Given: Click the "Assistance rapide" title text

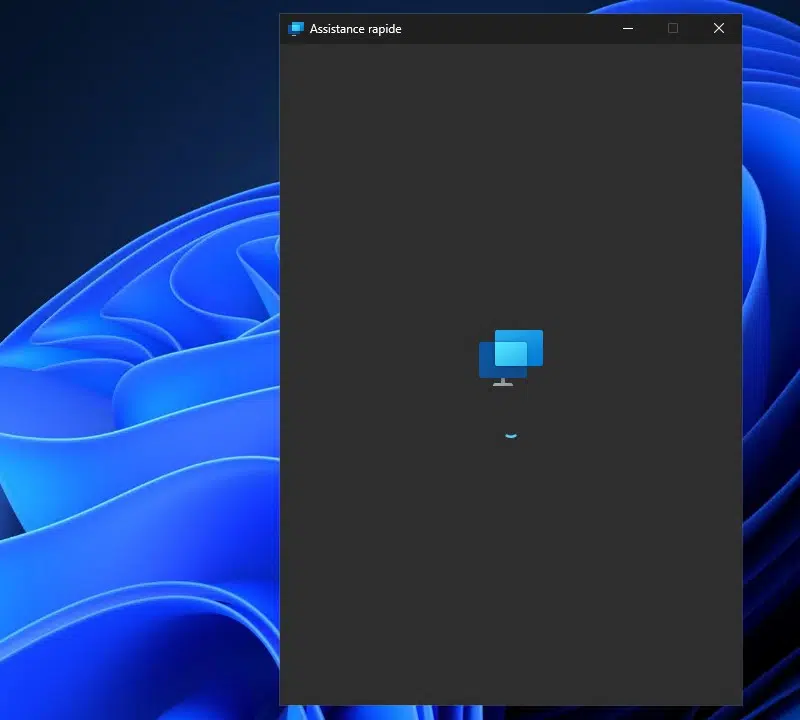Looking at the screenshot, I should (x=355, y=29).
